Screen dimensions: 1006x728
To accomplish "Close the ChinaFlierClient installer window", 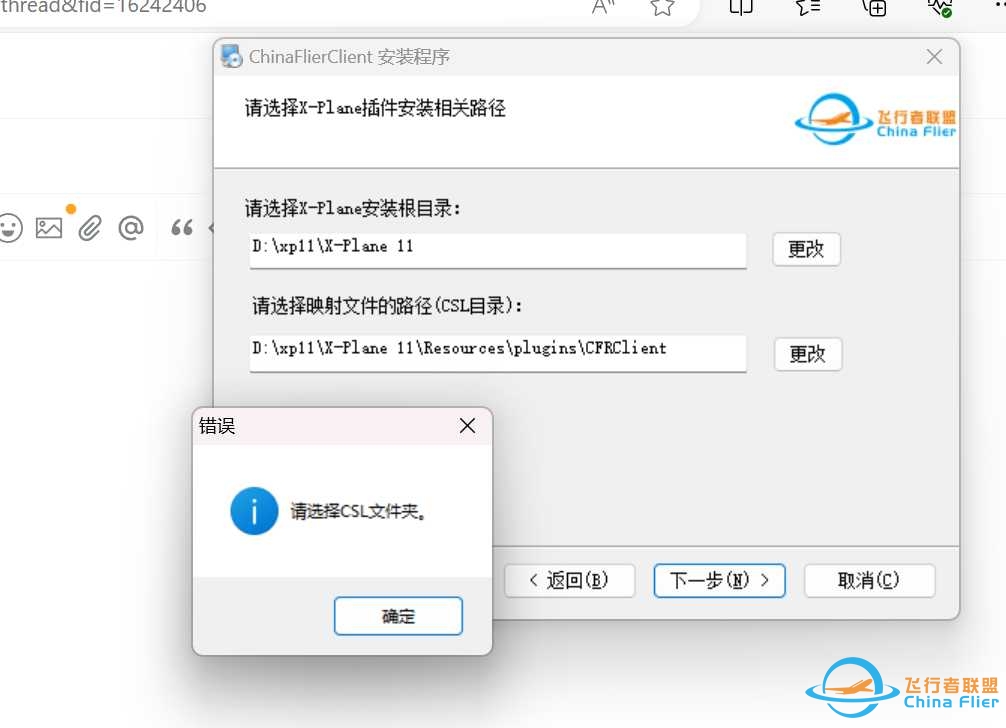I will (934, 57).
